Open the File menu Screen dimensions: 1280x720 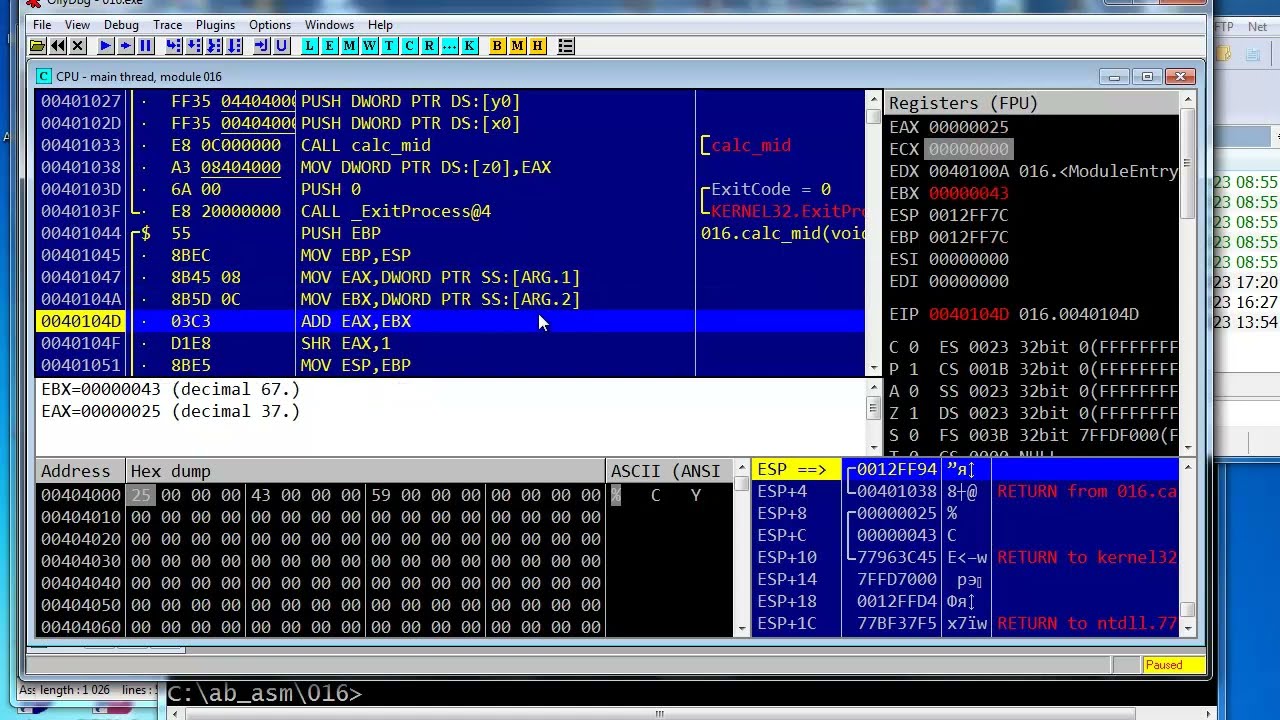[42, 25]
